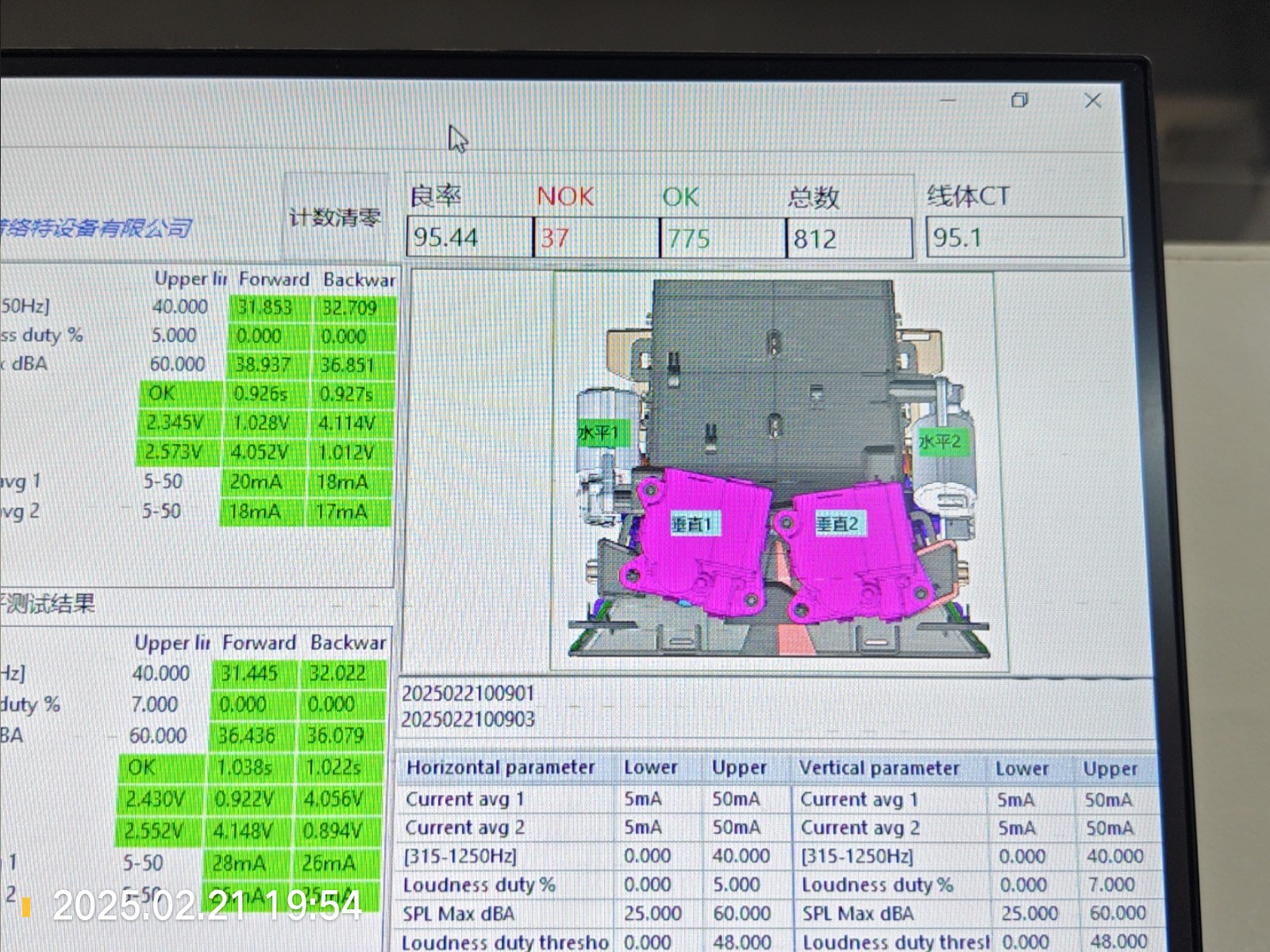Image resolution: width=1270 pixels, height=952 pixels.
Task: Click the restore window icon
Action: tap(1020, 100)
